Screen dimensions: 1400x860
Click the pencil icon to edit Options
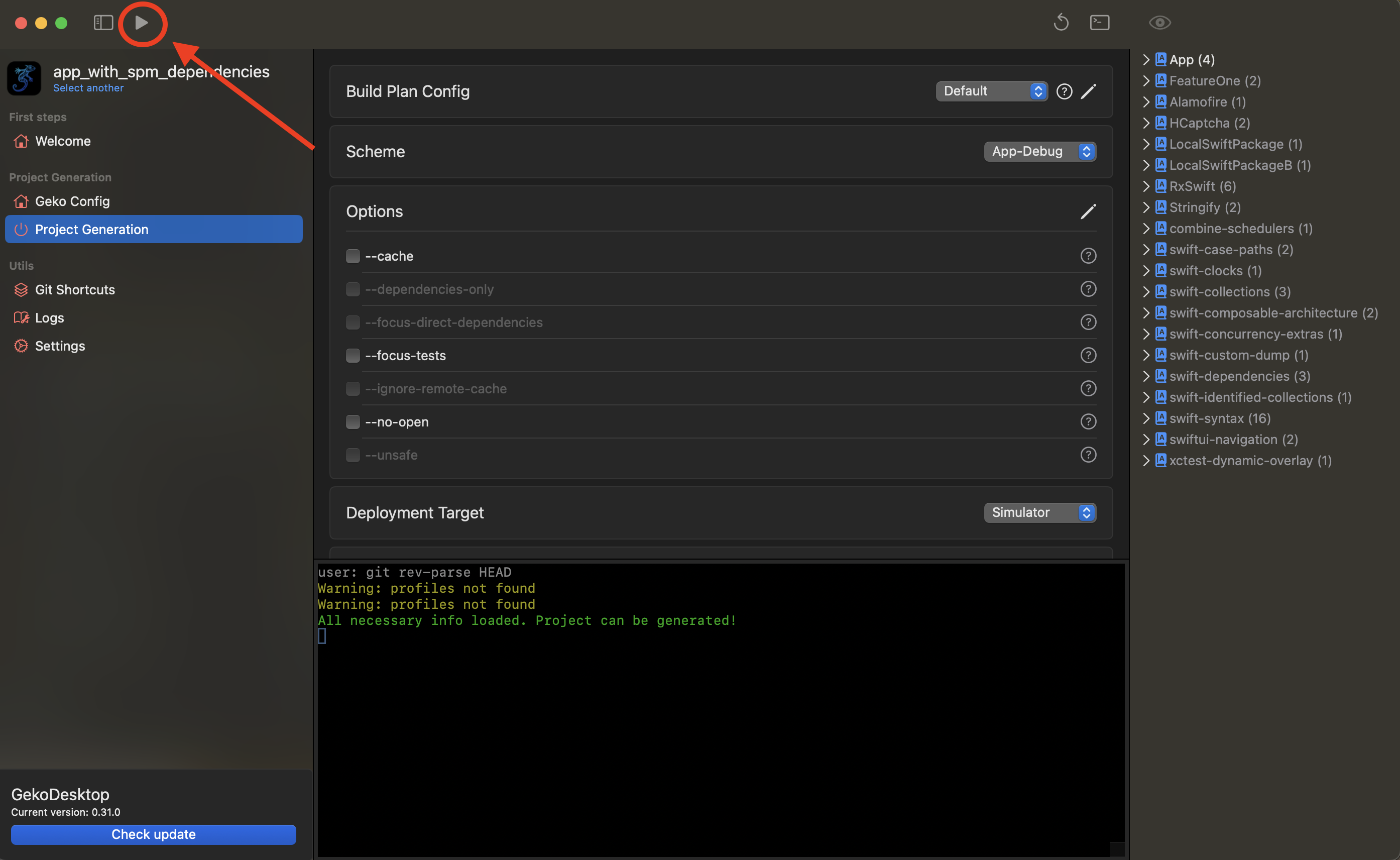[1088, 211]
